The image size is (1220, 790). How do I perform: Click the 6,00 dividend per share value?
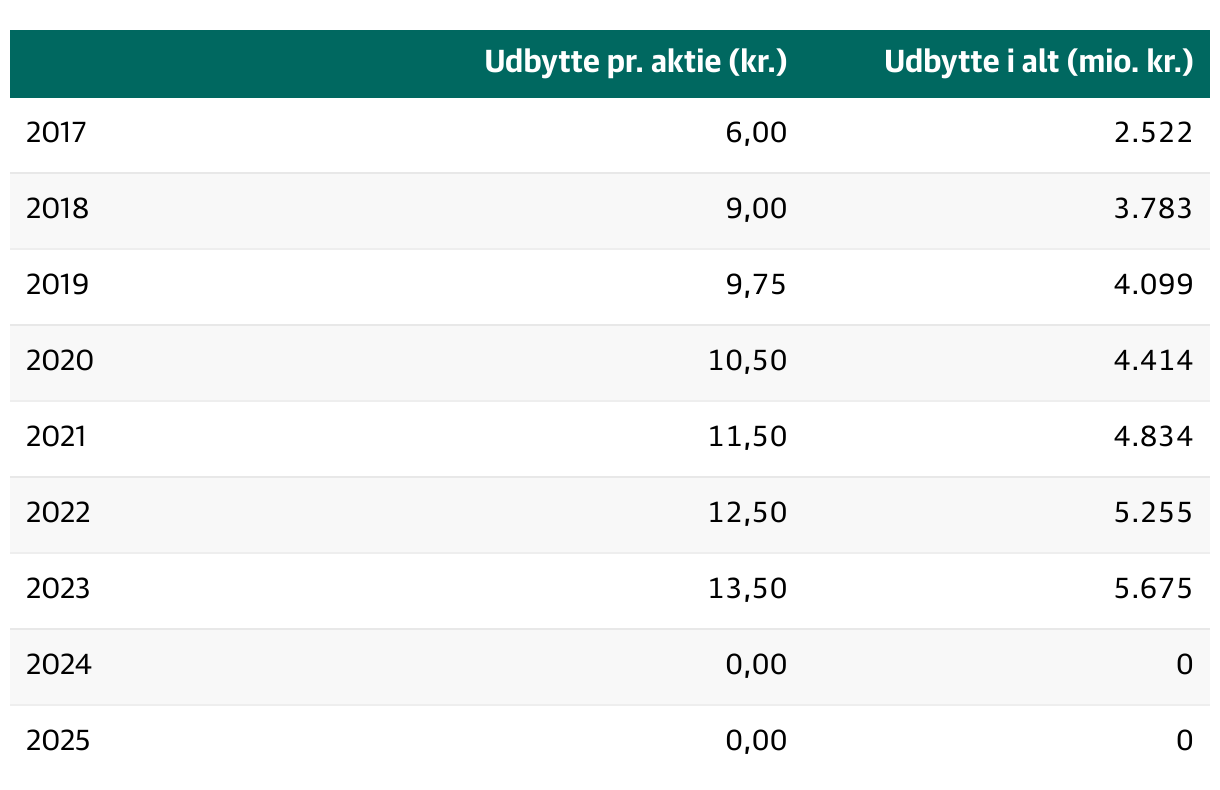tap(755, 133)
